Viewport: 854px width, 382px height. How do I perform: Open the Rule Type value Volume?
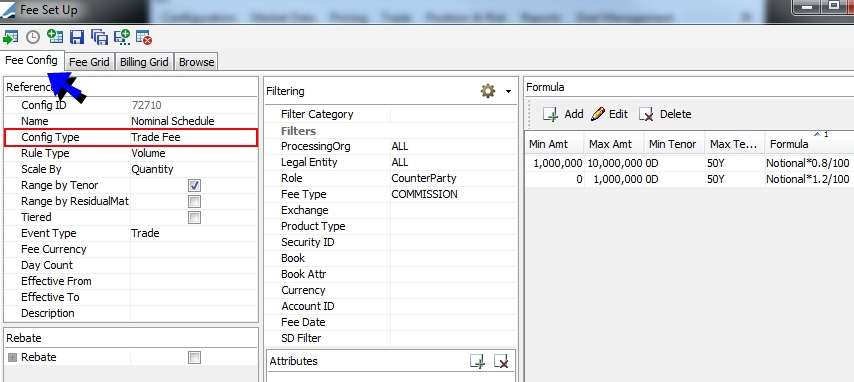193,154
